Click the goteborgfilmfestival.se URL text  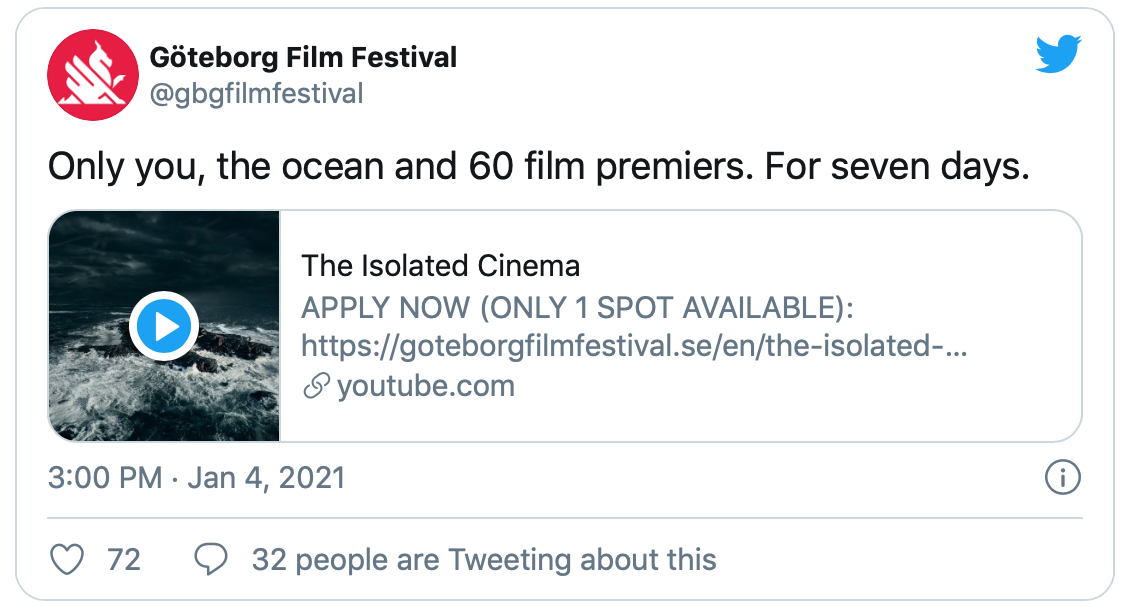[634, 346]
